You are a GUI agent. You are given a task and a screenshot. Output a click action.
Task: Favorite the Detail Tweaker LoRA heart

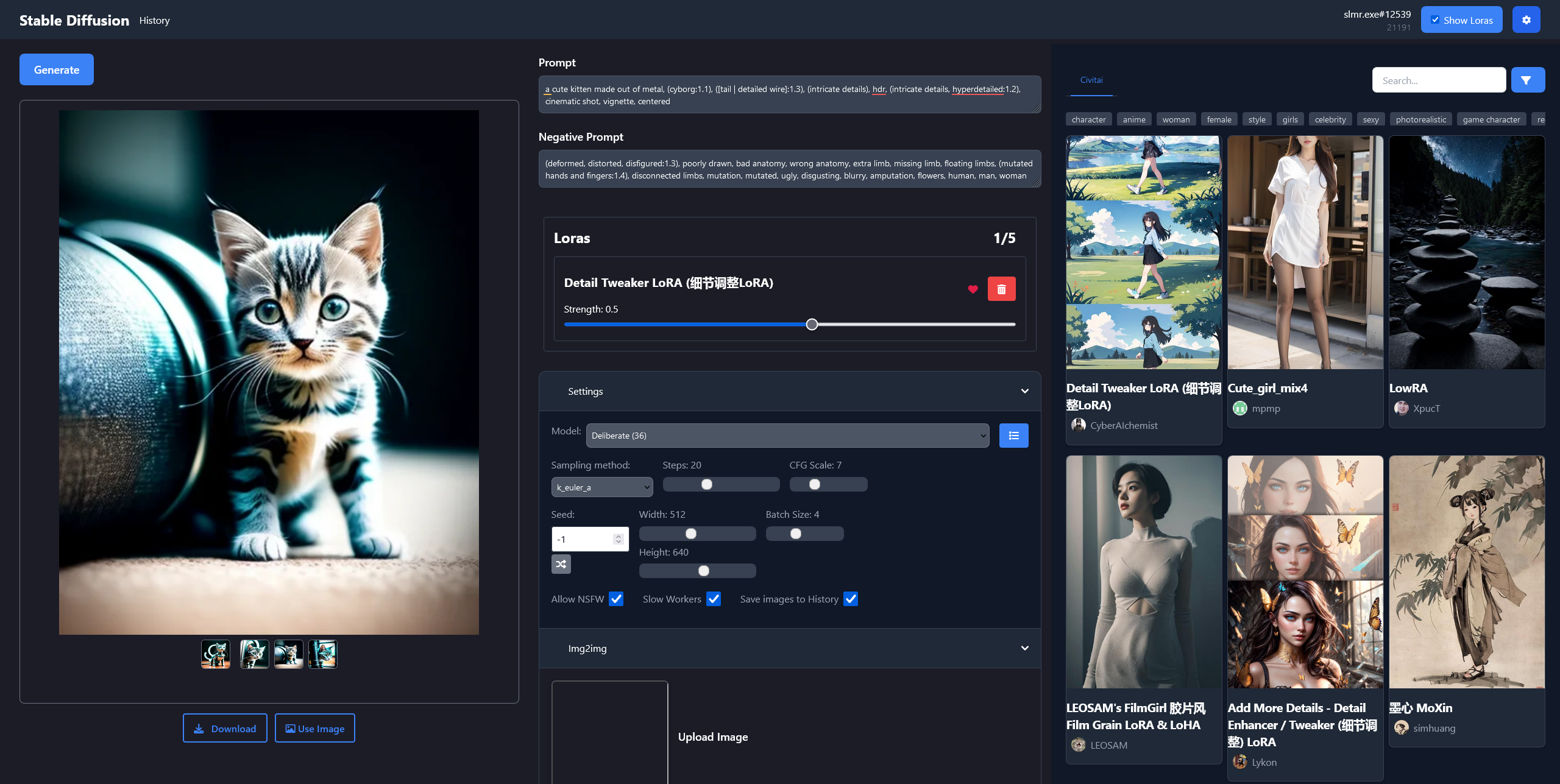click(973, 289)
